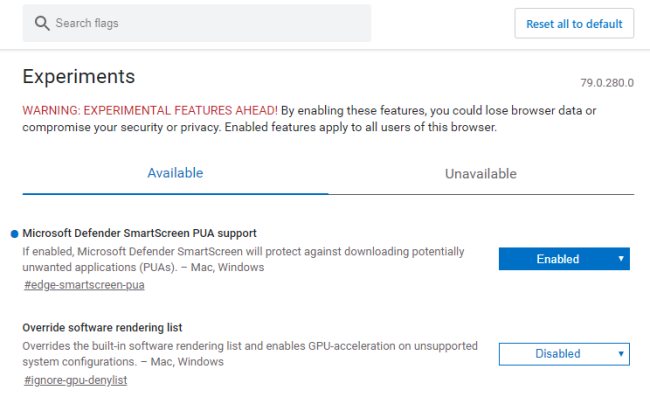
Task: Follow the #ignore-gpu-denylist link
Action: point(75,380)
